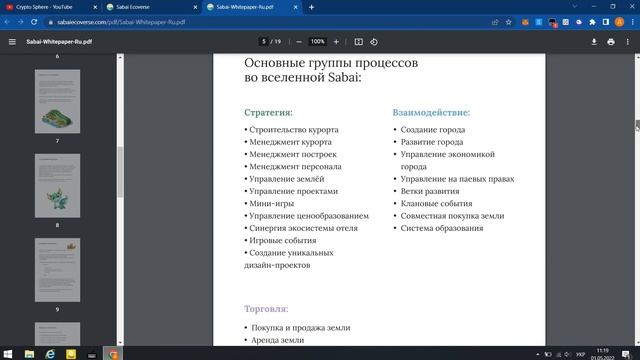The height and width of the screenshot is (360, 640).
Task: Open the Chrome profile avatar
Action: tap(619, 22)
